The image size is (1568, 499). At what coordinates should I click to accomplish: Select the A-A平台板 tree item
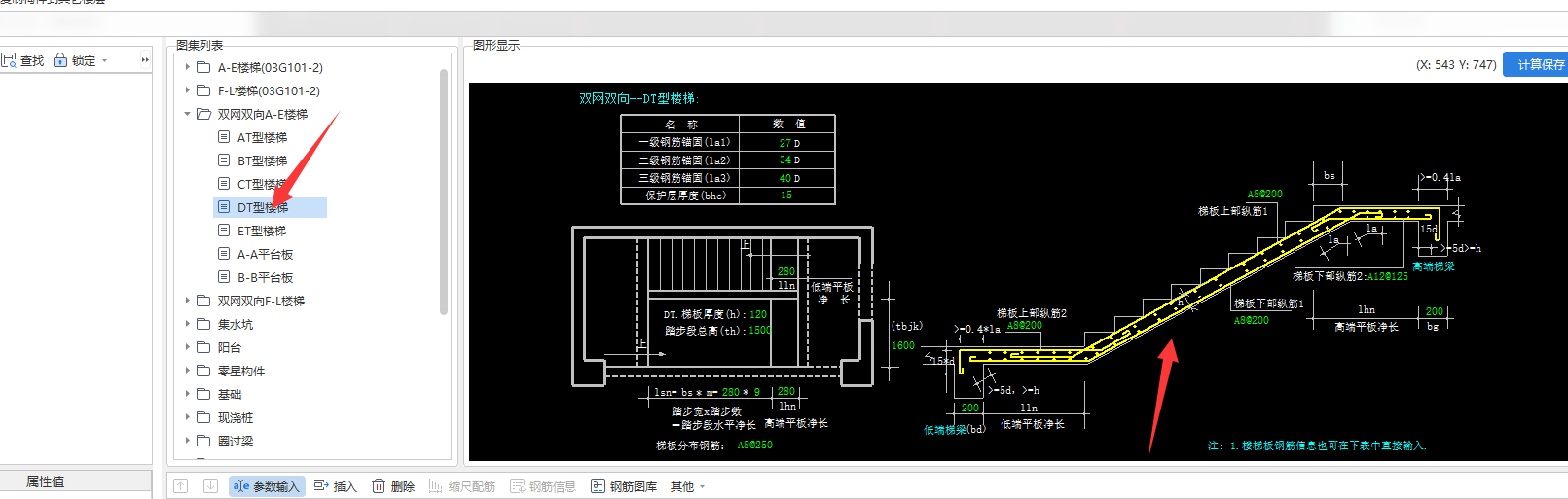pos(265,254)
